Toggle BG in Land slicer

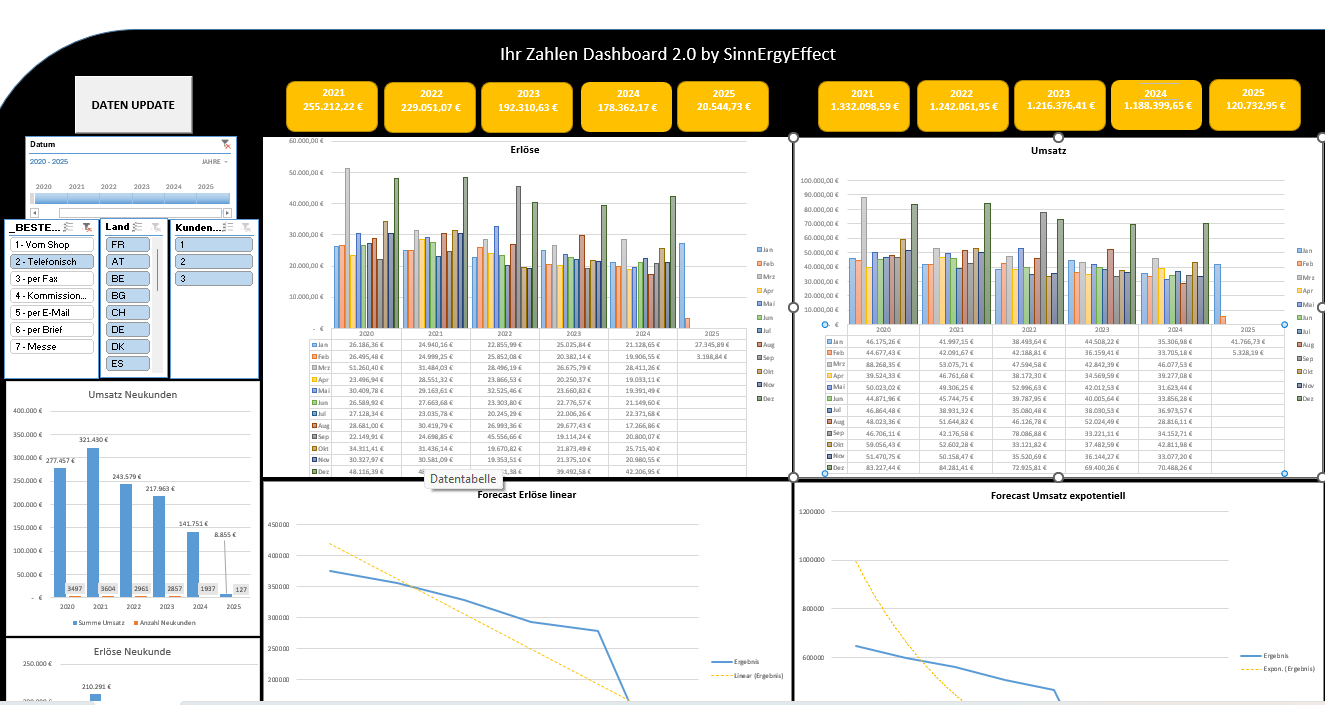[127, 295]
